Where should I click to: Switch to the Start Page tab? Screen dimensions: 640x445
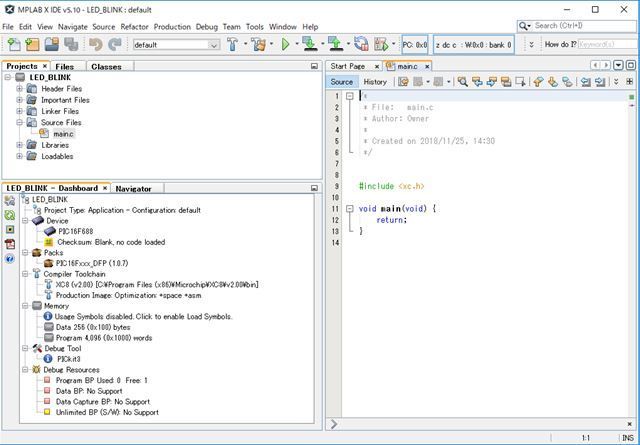[348, 66]
